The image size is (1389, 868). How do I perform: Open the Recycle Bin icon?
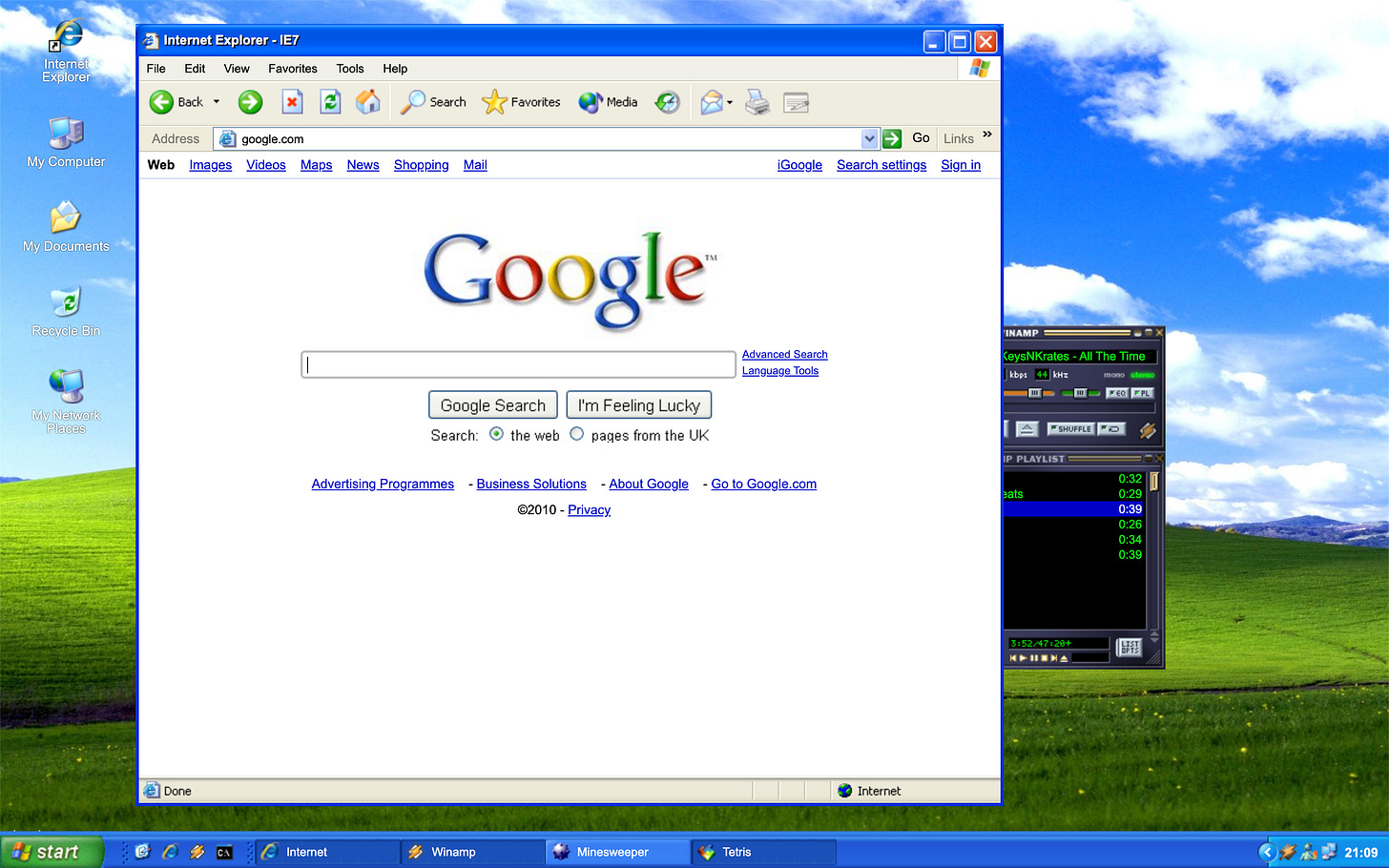[66, 311]
